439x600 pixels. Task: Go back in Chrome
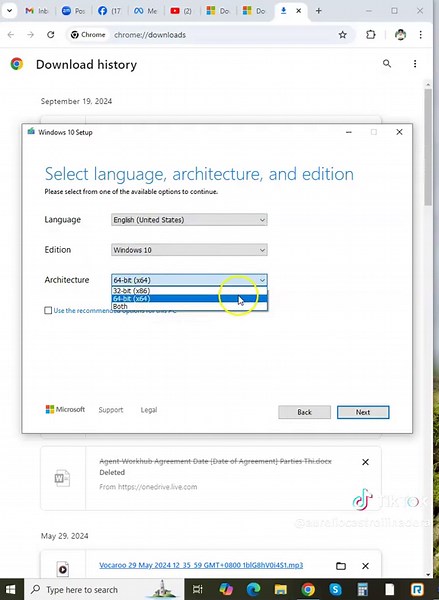(x=11, y=35)
